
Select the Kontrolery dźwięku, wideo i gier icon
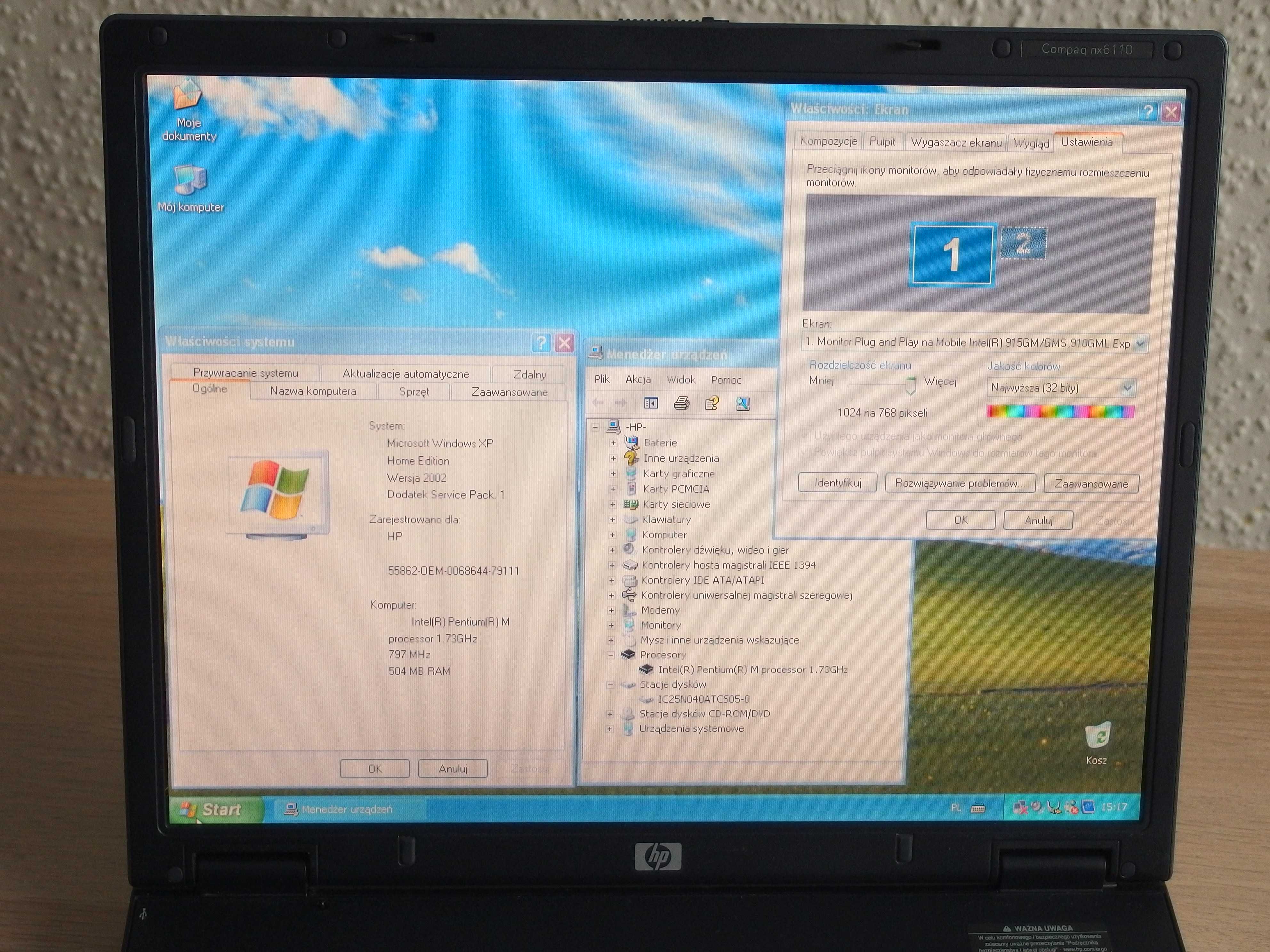click(x=630, y=550)
